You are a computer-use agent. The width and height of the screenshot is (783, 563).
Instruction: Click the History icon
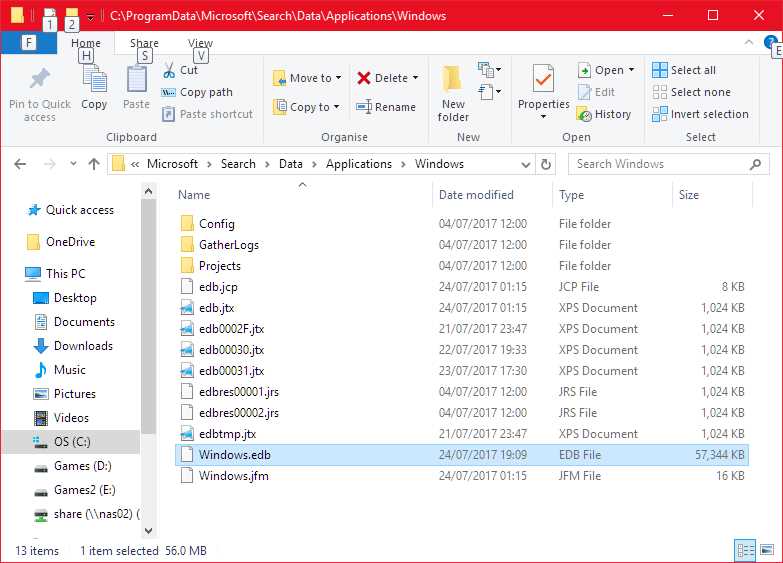coord(585,114)
